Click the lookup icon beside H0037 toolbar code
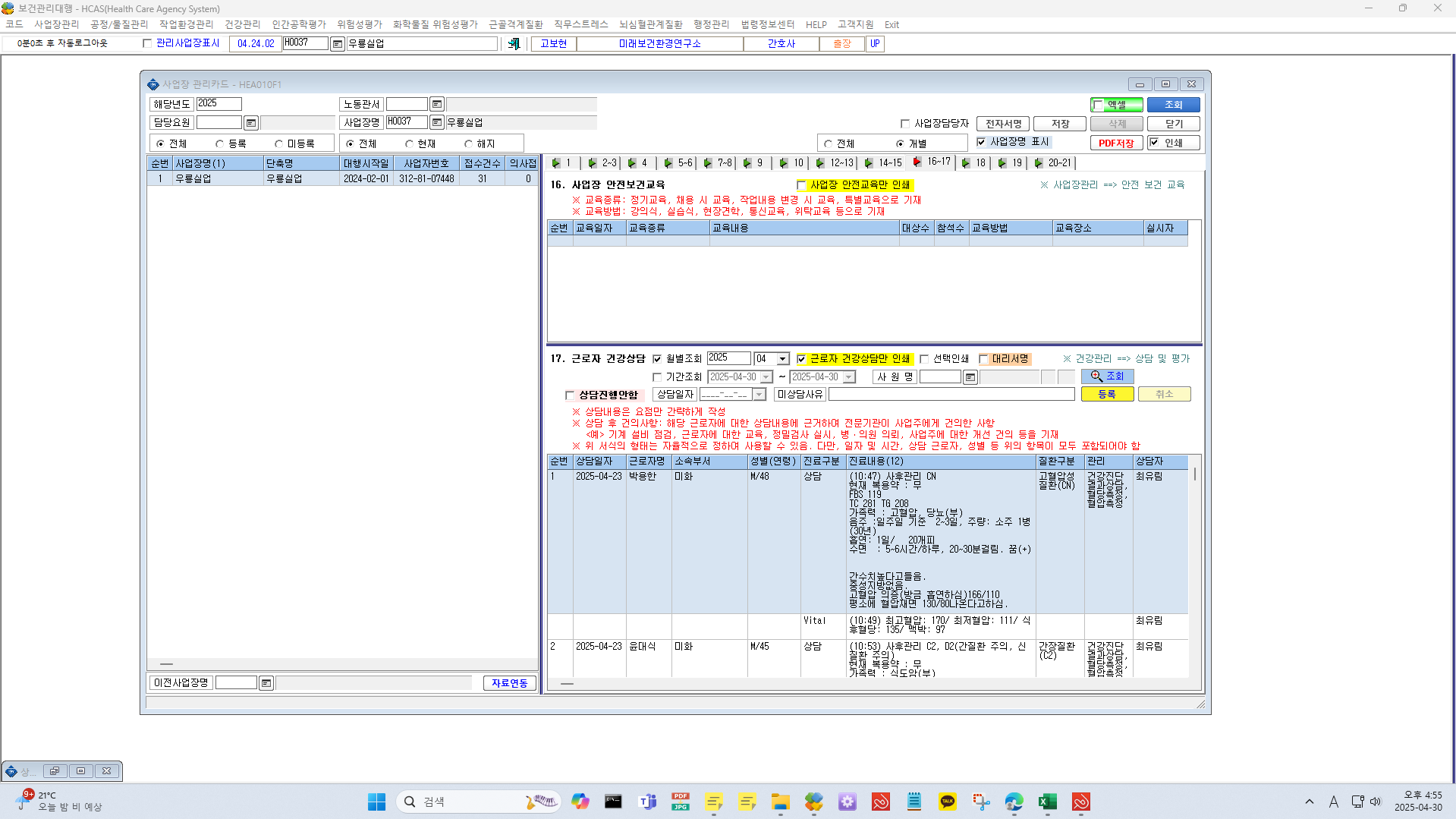The image size is (1456, 819). 338,44
